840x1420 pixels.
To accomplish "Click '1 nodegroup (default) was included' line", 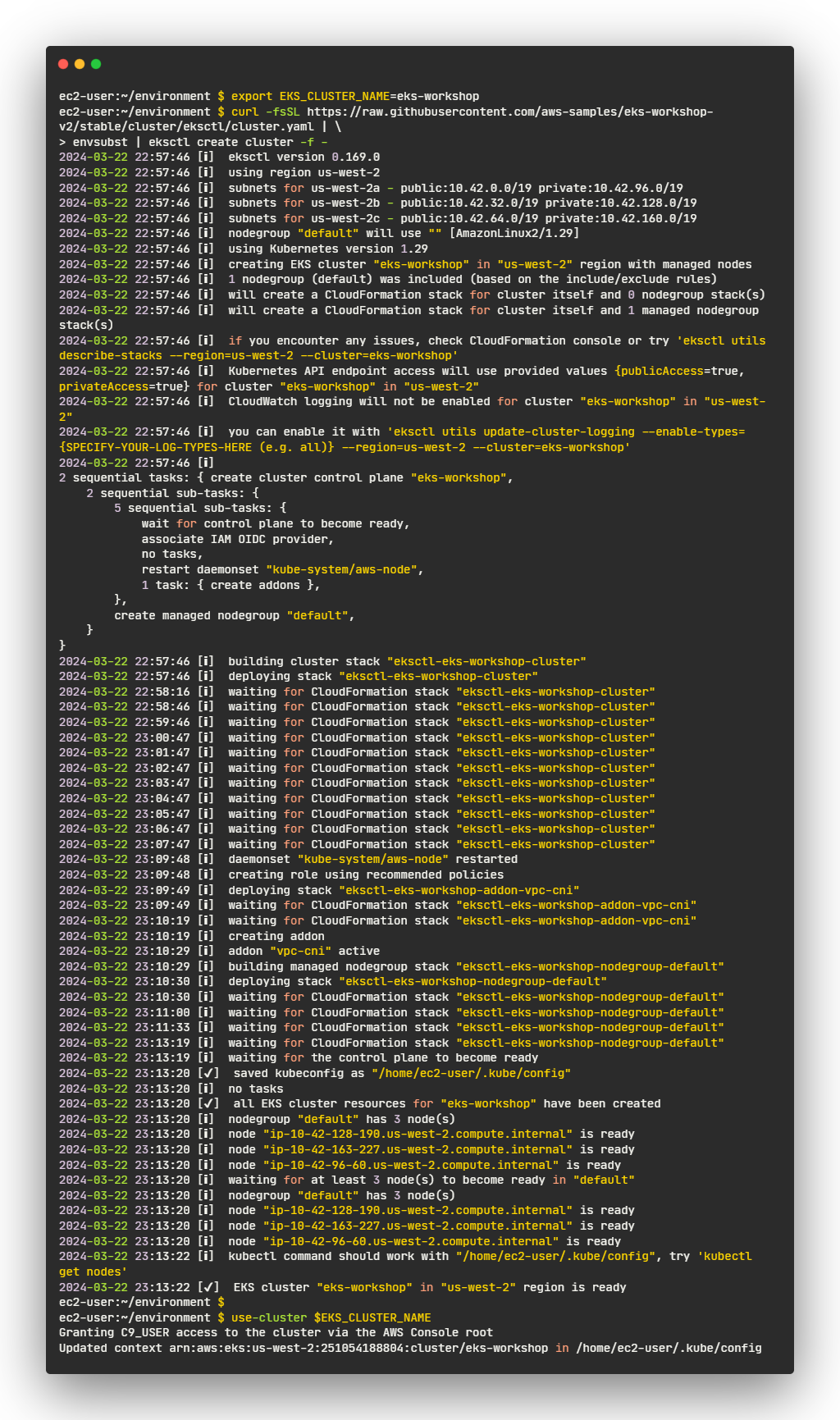I will 472,279.
